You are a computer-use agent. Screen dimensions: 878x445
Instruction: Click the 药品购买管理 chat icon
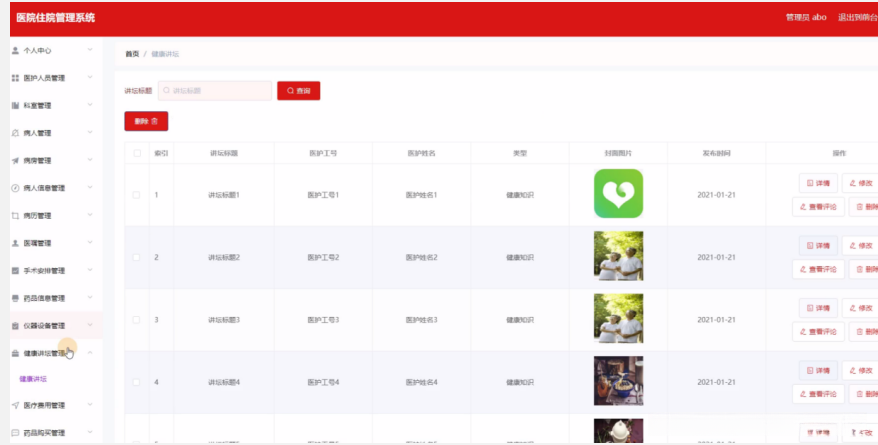pyautogui.click(x=15, y=433)
